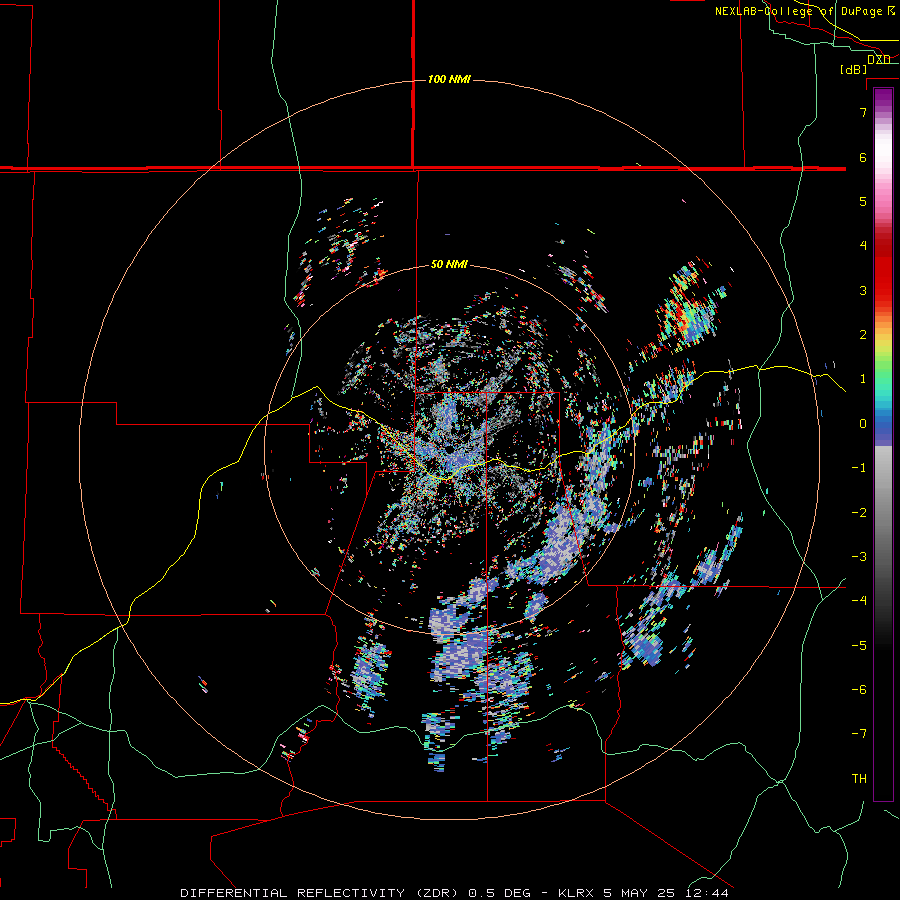The width and height of the screenshot is (900, 900).
Task: Click the NEXLAB-College of DuPage credit text
Action: [x=798, y=11]
